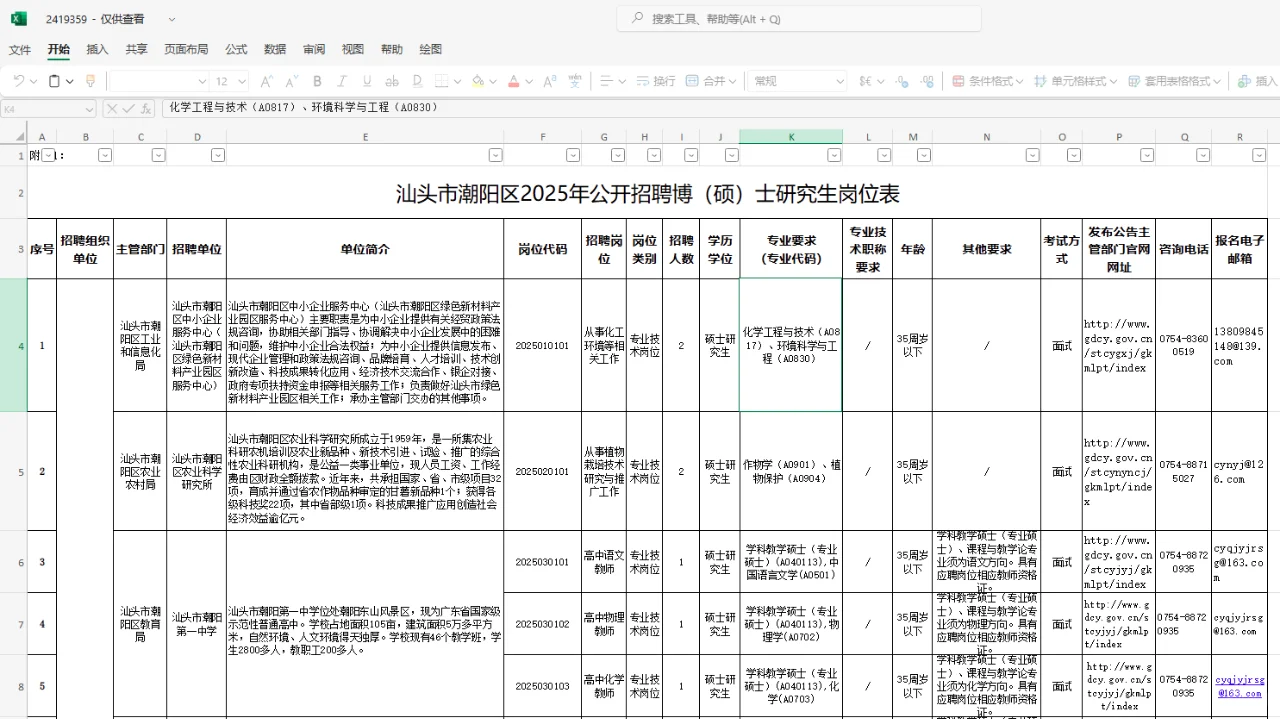The height and width of the screenshot is (719, 1280).
Task: Apply italic formatting
Action: pyautogui.click(x=340, y=80)
